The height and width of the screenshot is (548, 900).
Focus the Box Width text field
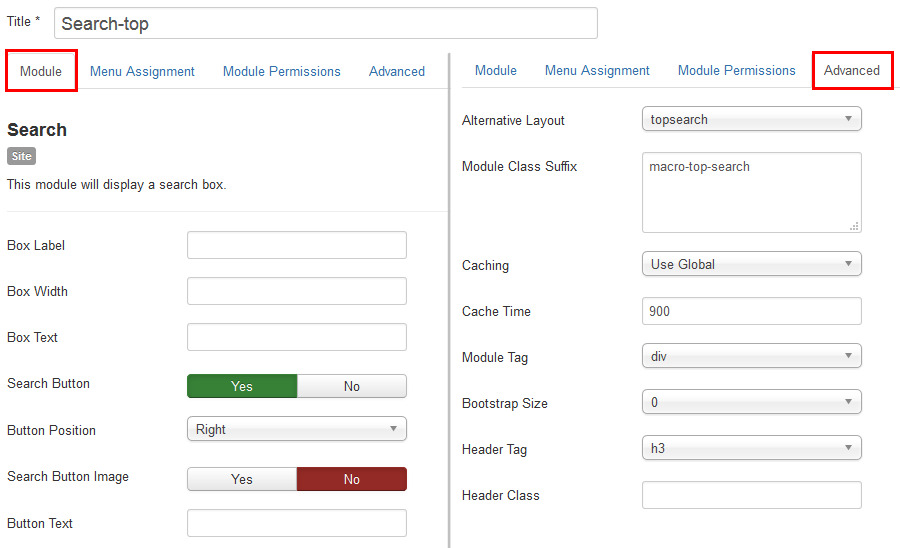[296, 291]
